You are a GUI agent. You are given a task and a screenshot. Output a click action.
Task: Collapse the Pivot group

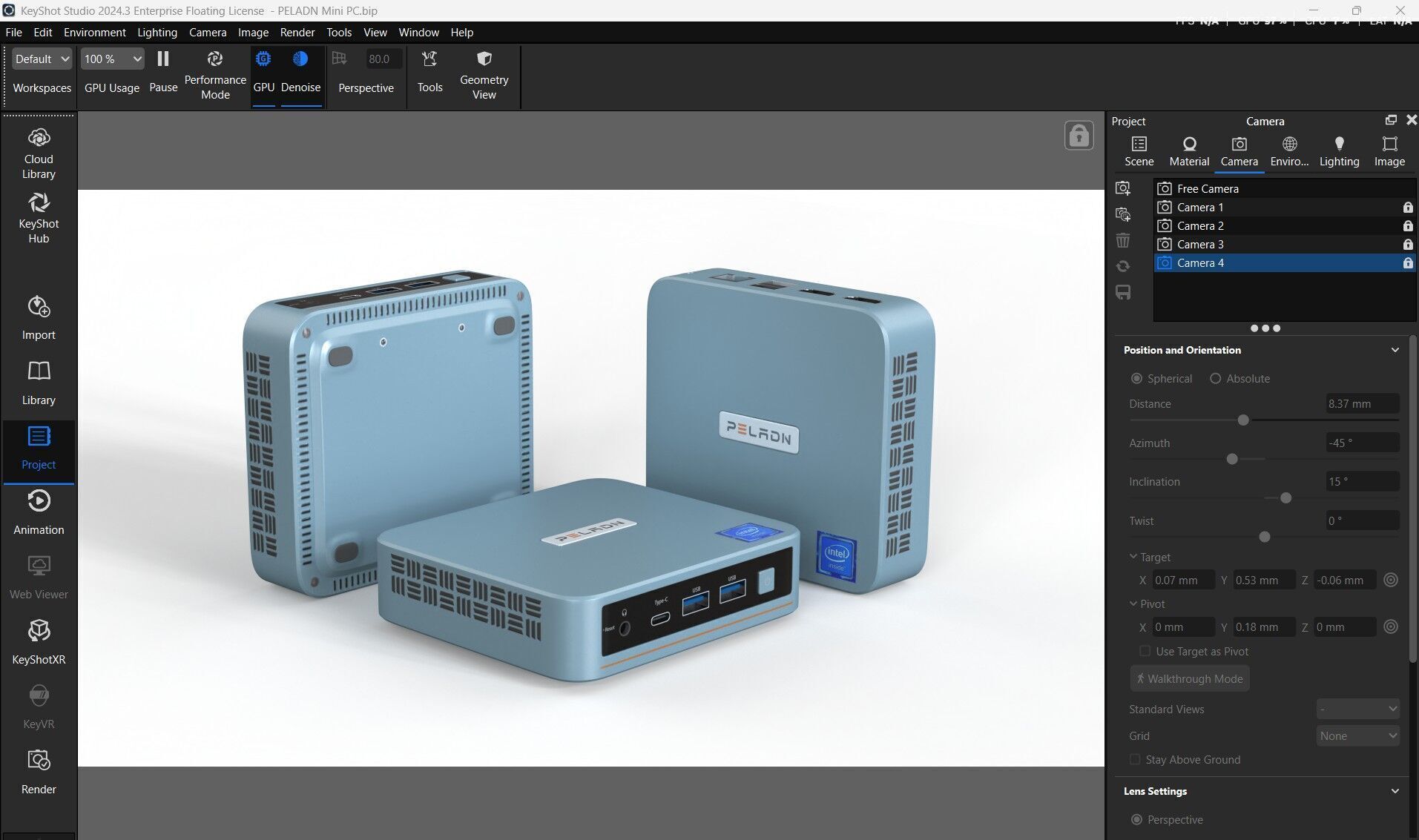(x=1133, y=603)
